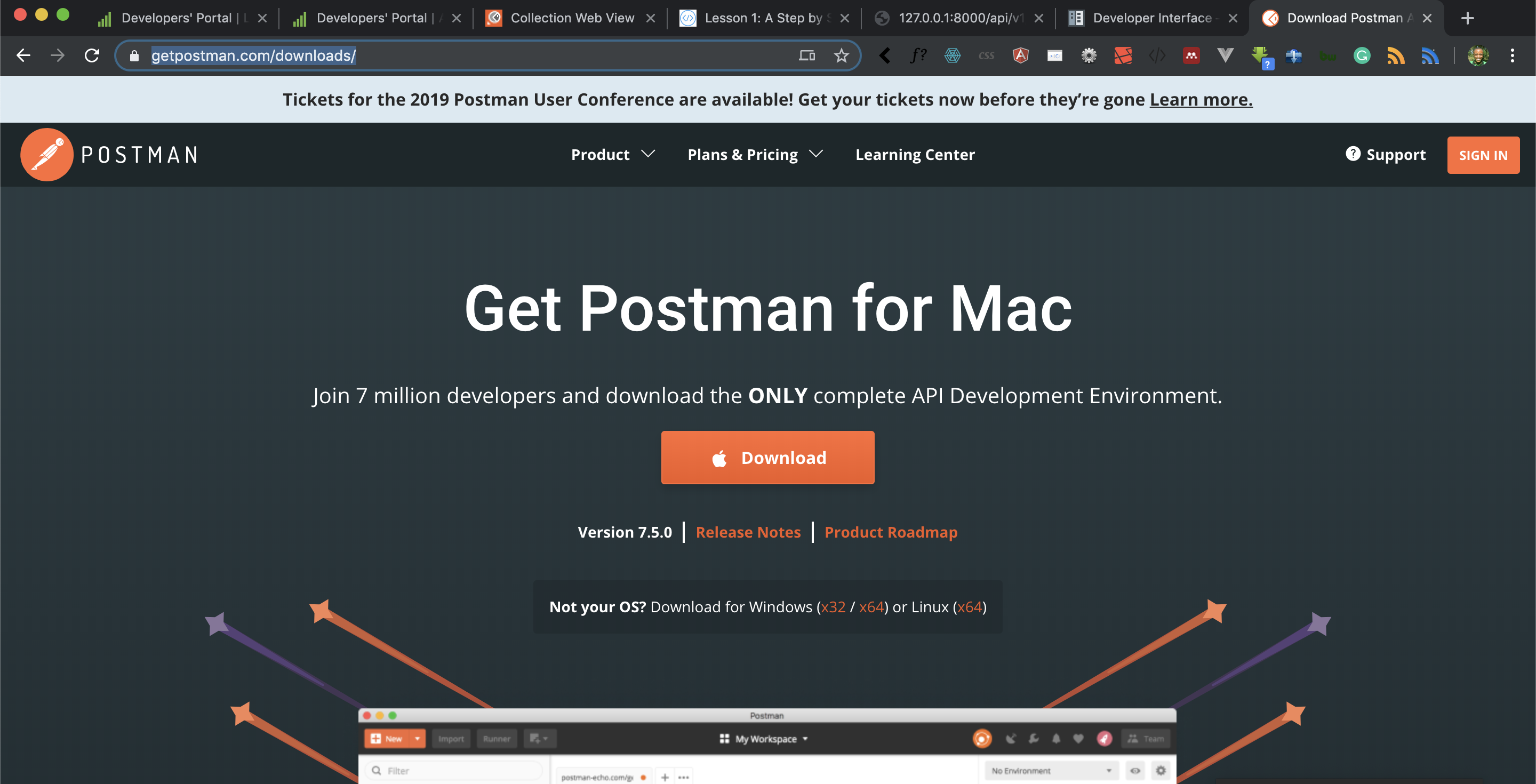Open the dark red Mendeley extension icon

(x=1191, y=55)
